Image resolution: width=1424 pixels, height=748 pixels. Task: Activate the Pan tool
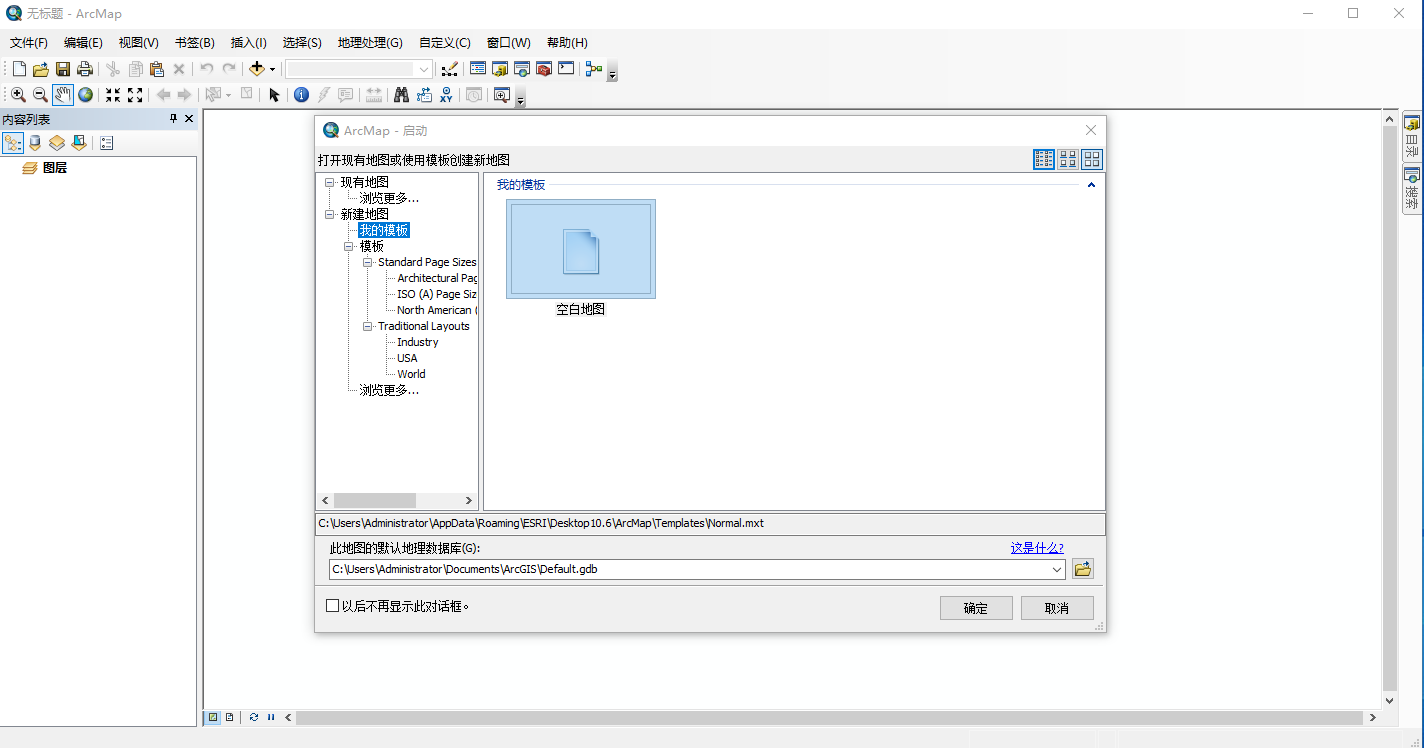click(x=62, y=94)
